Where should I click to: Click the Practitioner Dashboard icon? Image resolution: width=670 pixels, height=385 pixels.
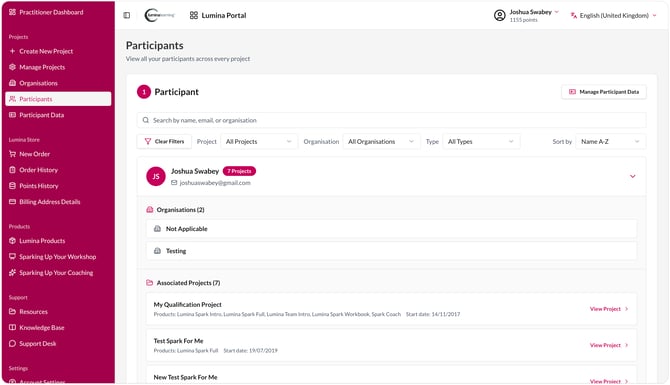point(12,12)
